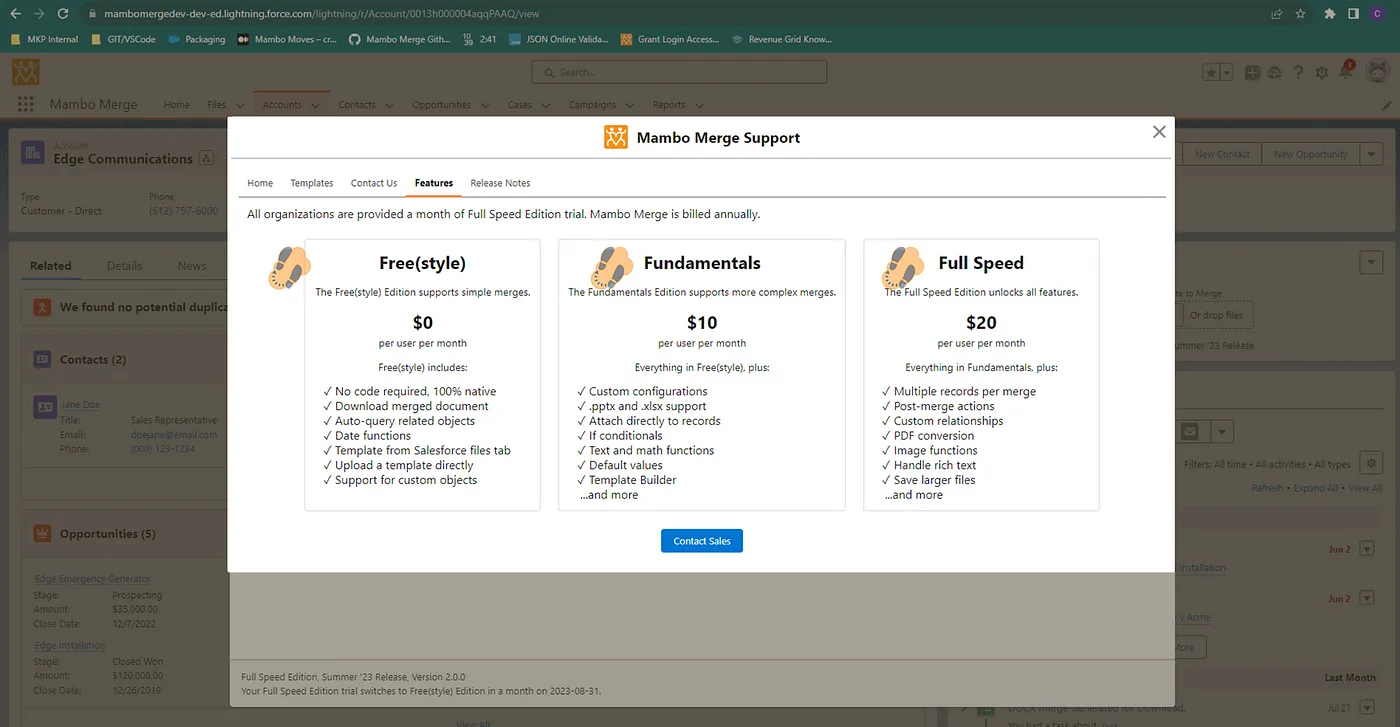
Task: Click the Fundamentals edition heading
Action: [x=702, y=263]
